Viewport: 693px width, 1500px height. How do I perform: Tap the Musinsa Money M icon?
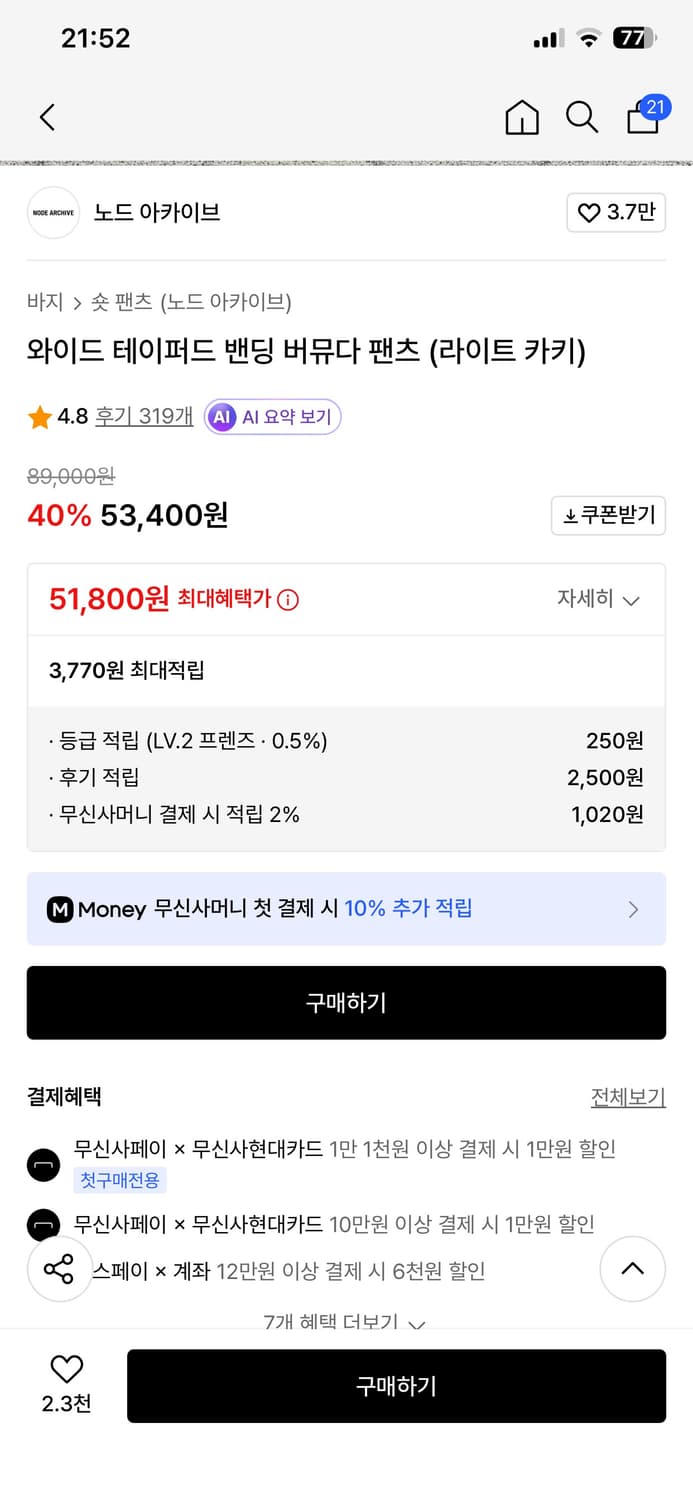click(62, 909)
